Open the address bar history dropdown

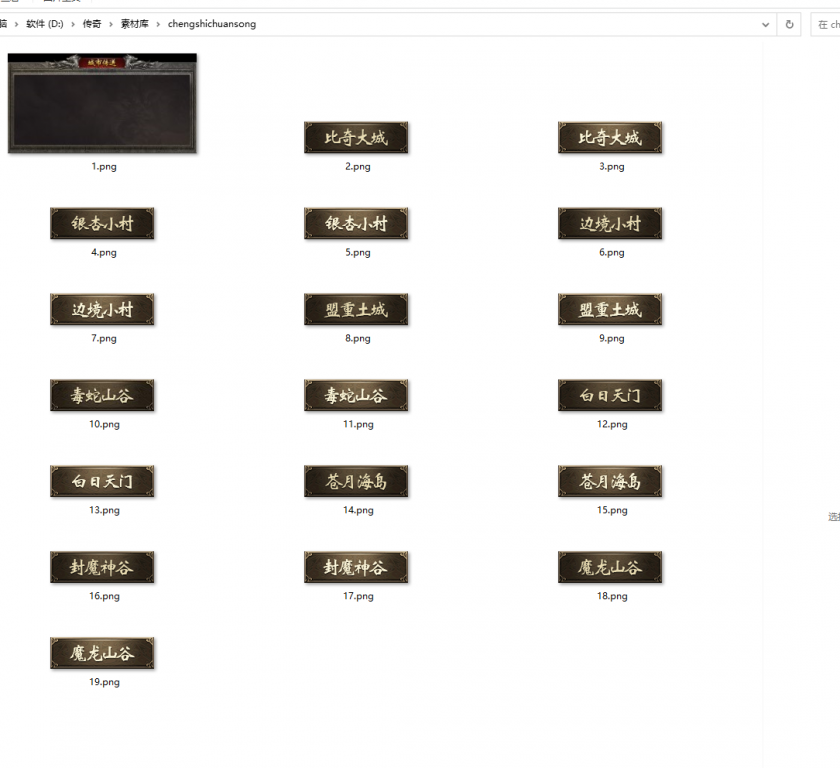pos(765,24)
